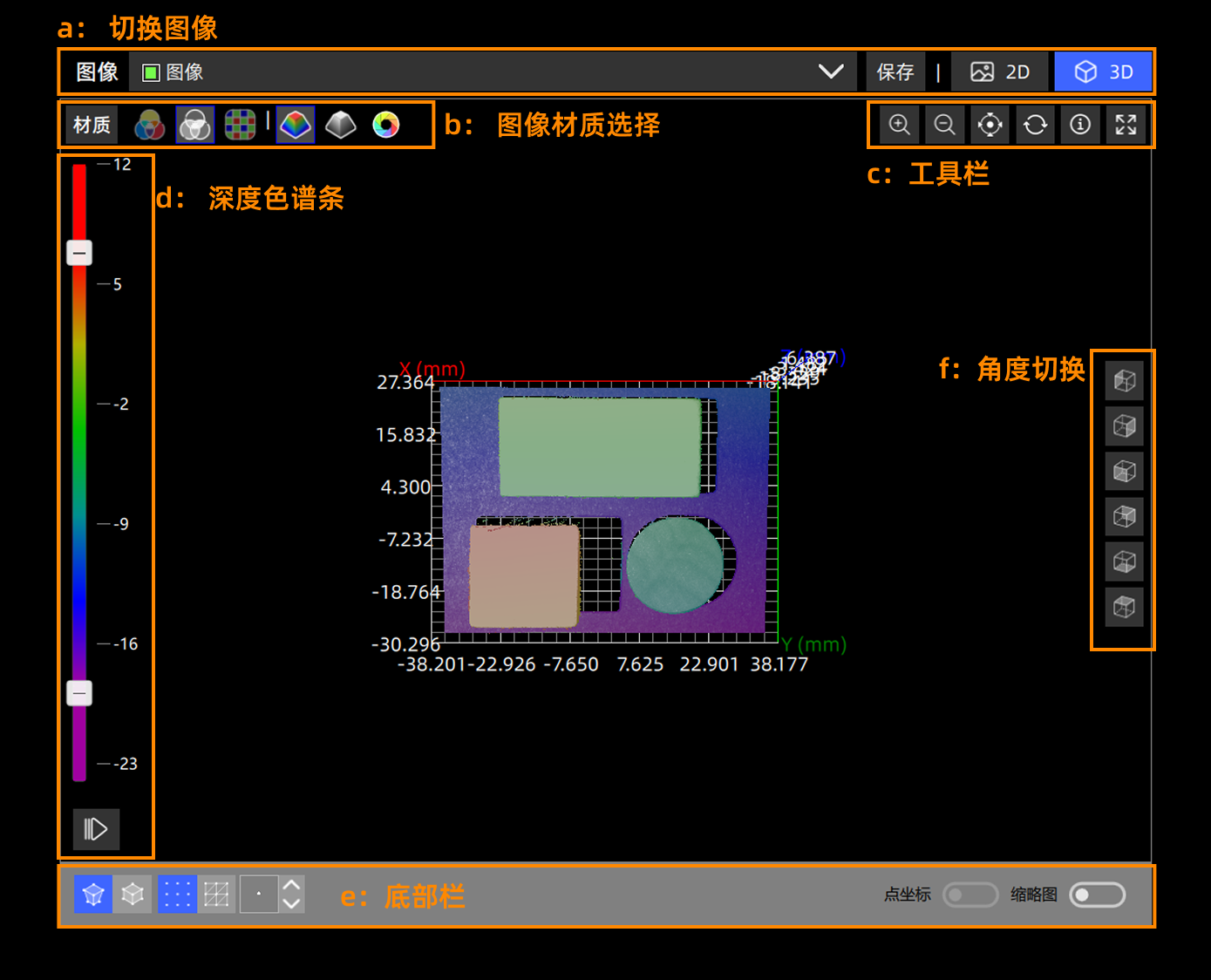Select the grayscale overlapping circles material icon
The width and height of the screenshot is (1211, 980).
click(195, 125)
